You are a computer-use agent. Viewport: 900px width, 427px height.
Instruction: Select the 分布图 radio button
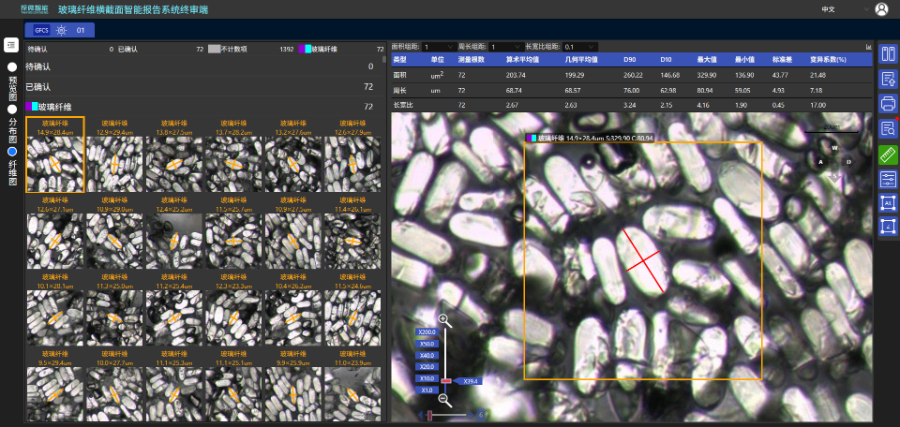pos(12,109)
